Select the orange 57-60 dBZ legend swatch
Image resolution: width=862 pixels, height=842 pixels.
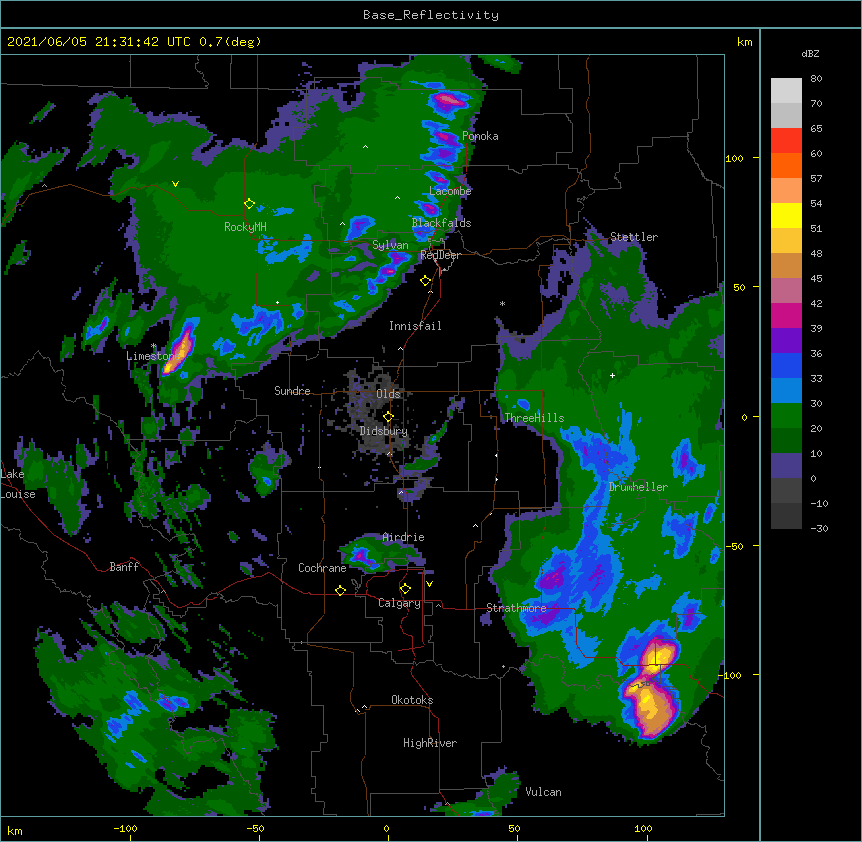click(786, 165)
